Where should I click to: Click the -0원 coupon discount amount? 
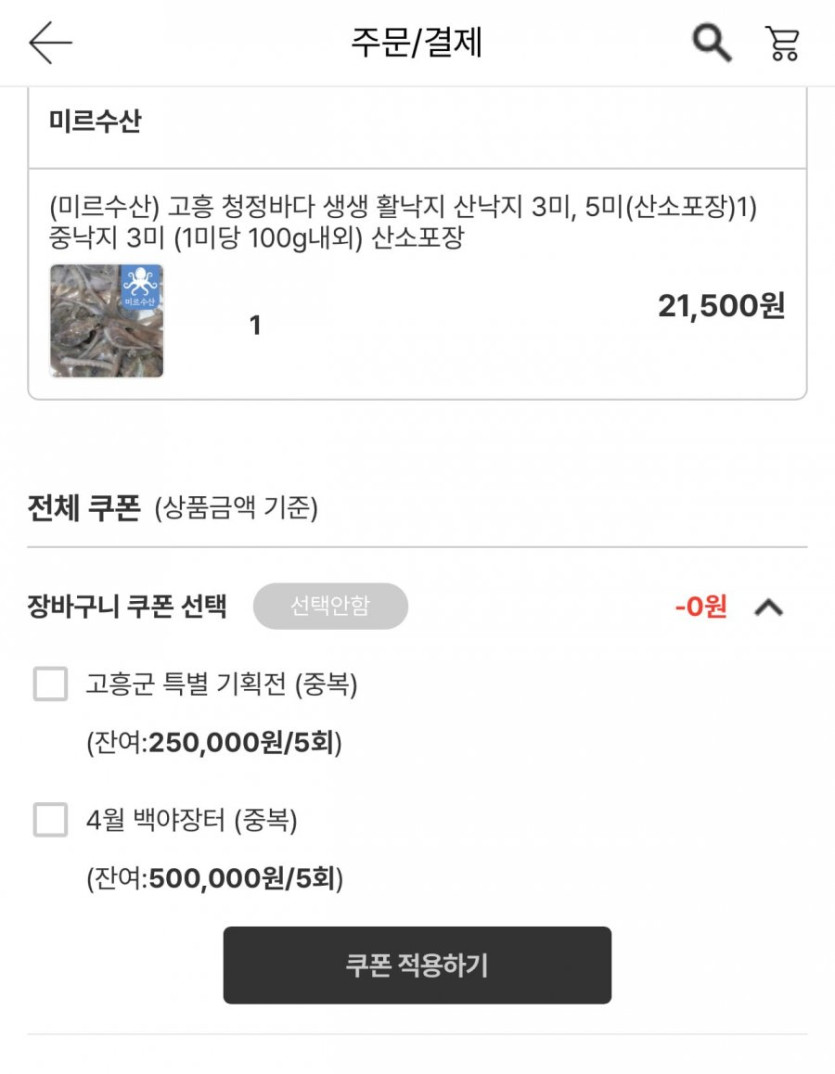click(x=700, y=606)
